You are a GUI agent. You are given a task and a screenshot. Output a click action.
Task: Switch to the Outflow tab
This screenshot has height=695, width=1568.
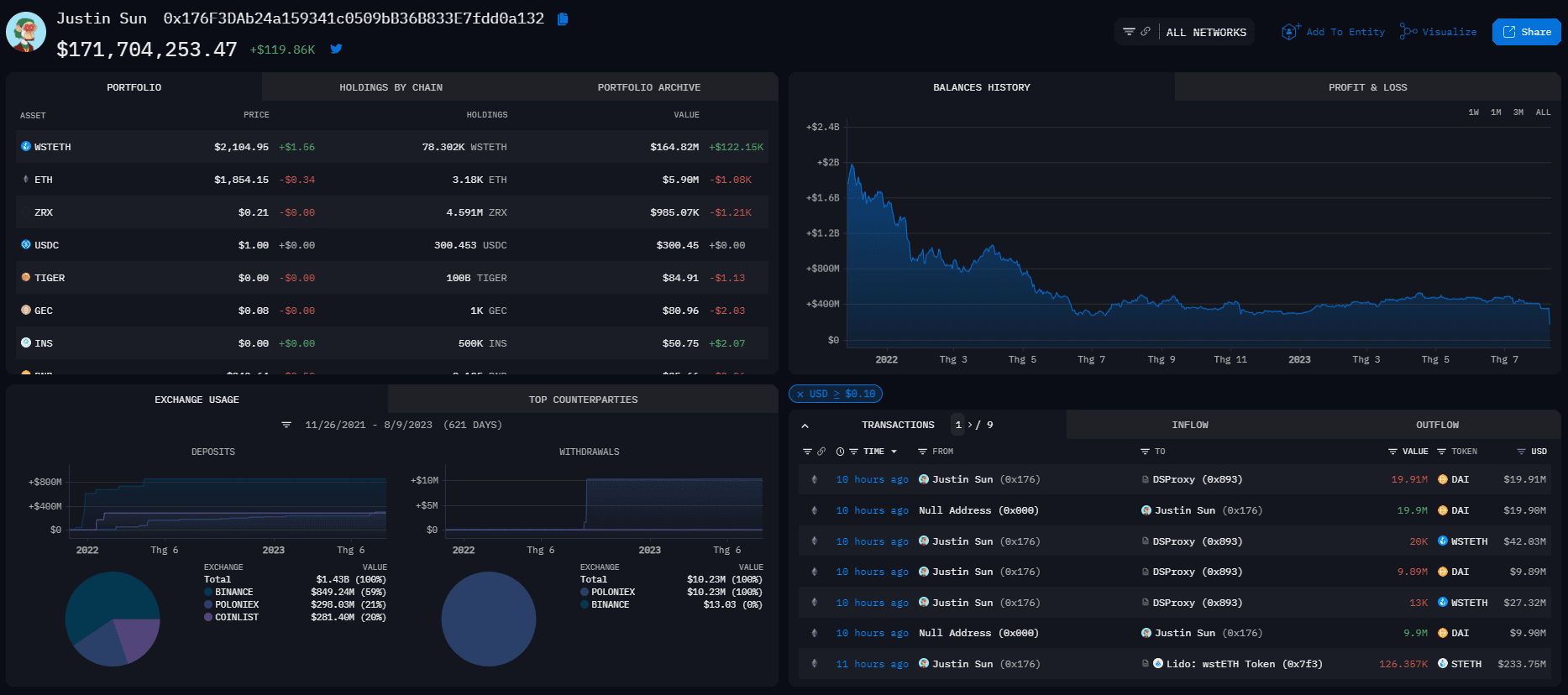coord(1437,425)
